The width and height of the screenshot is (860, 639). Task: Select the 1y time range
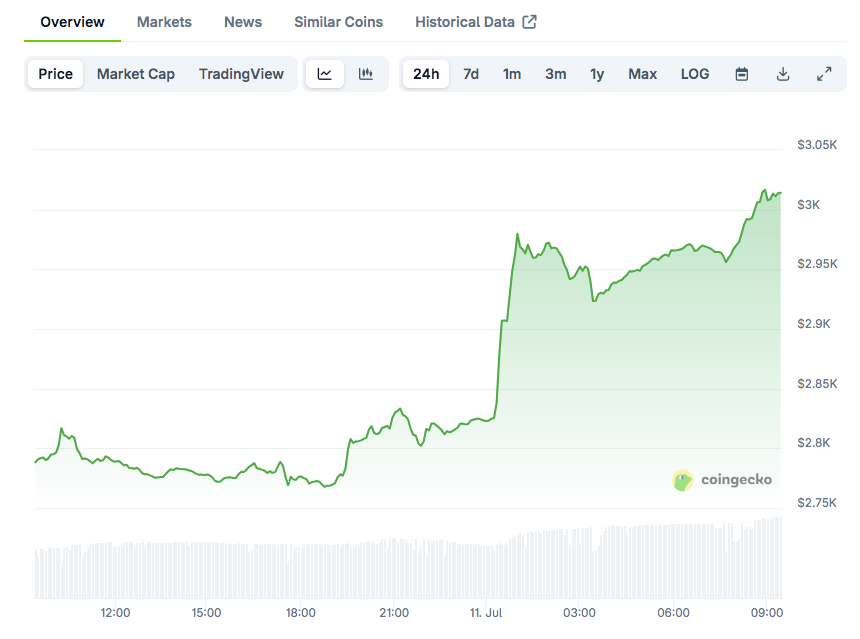[597, 74]
